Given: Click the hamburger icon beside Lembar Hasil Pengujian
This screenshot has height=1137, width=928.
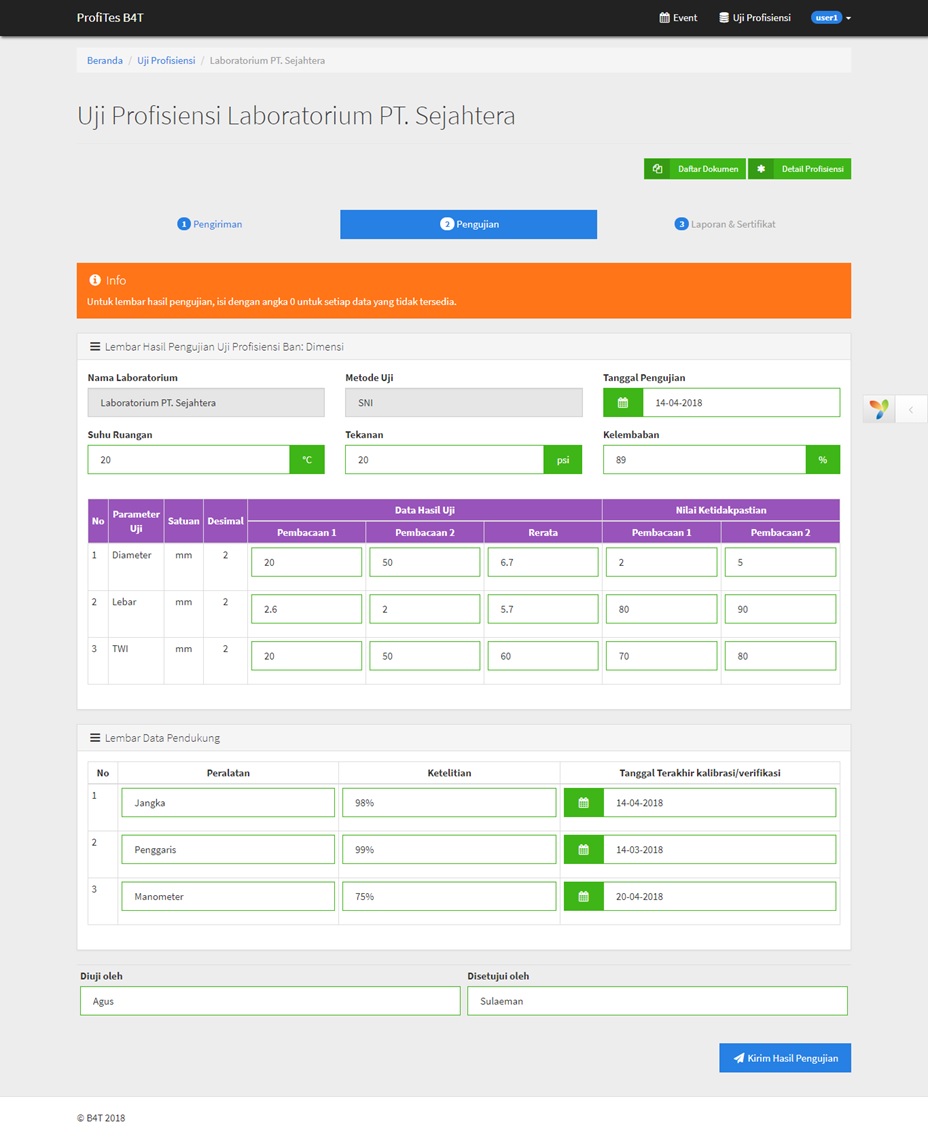Looking at the screenshot, I should tap(95, 347).
